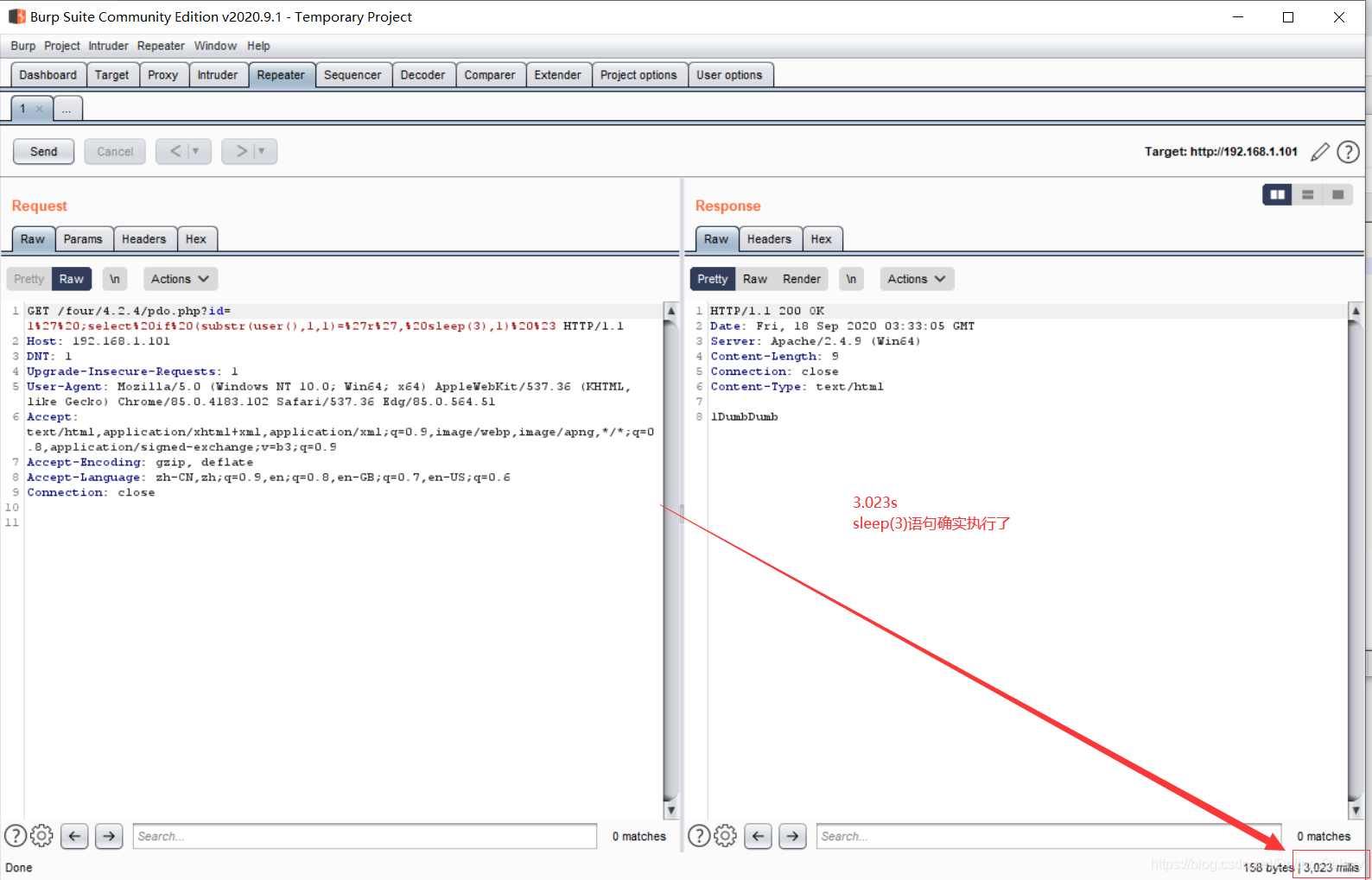Open the Help menu
1372x880 pixels.
tap(258, 46)
